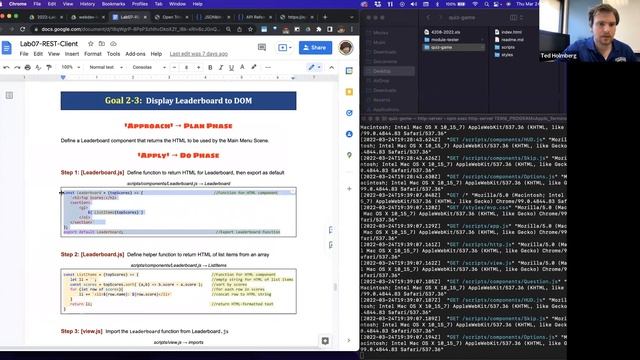
Task: Open the Normal text style dropdown
Action: point(106,67)
